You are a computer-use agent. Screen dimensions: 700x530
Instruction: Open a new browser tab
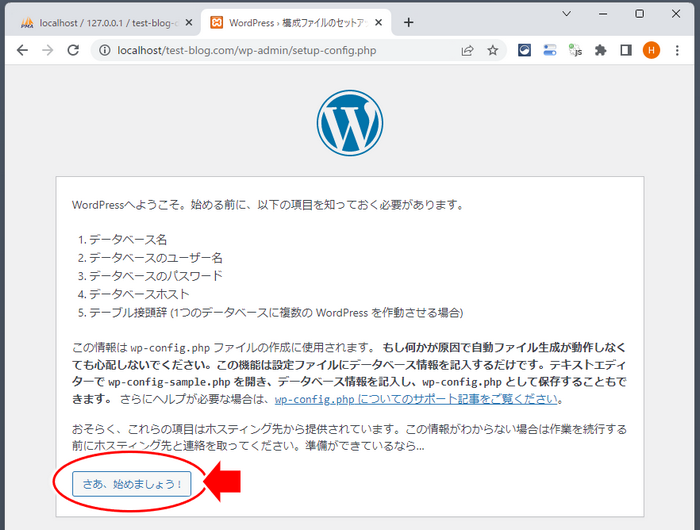tap(408, 22)
